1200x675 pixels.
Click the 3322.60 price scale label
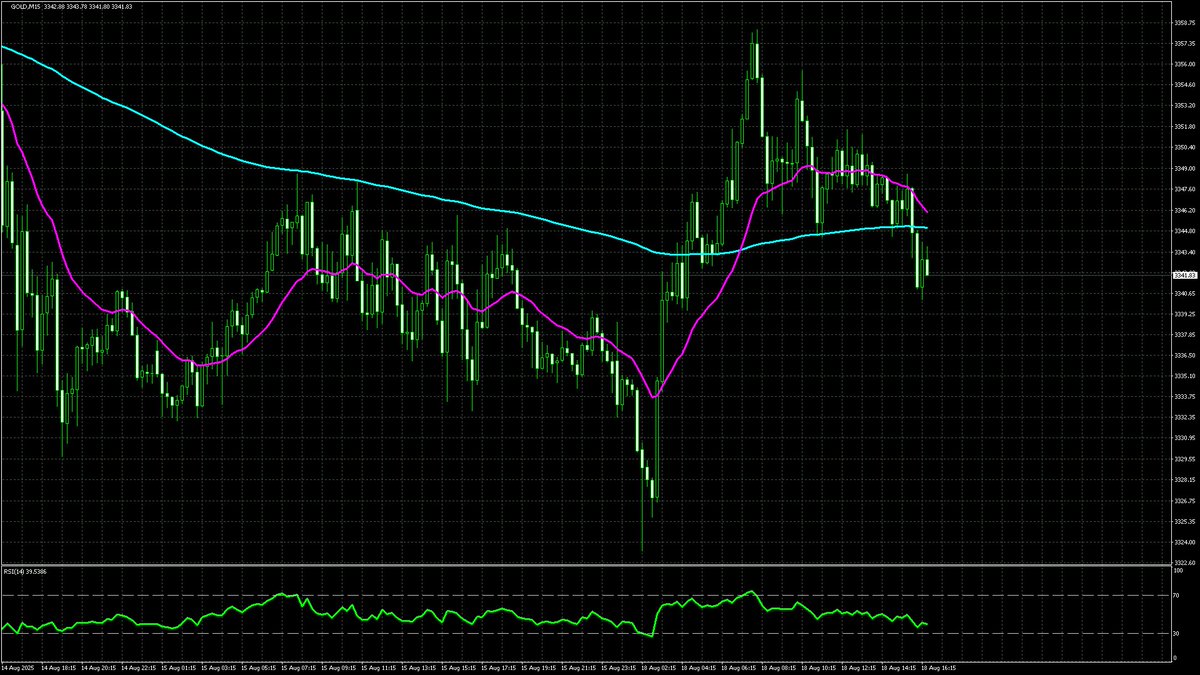(1183, 563)
